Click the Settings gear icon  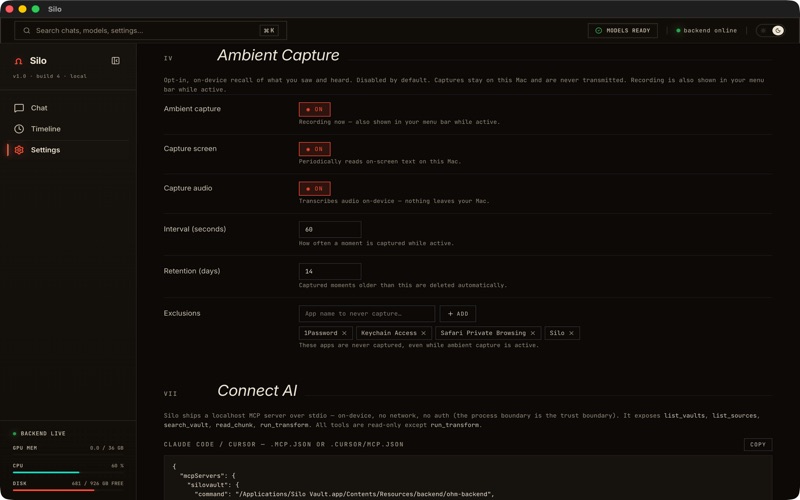pyautogui.click(x=19, y=150)
